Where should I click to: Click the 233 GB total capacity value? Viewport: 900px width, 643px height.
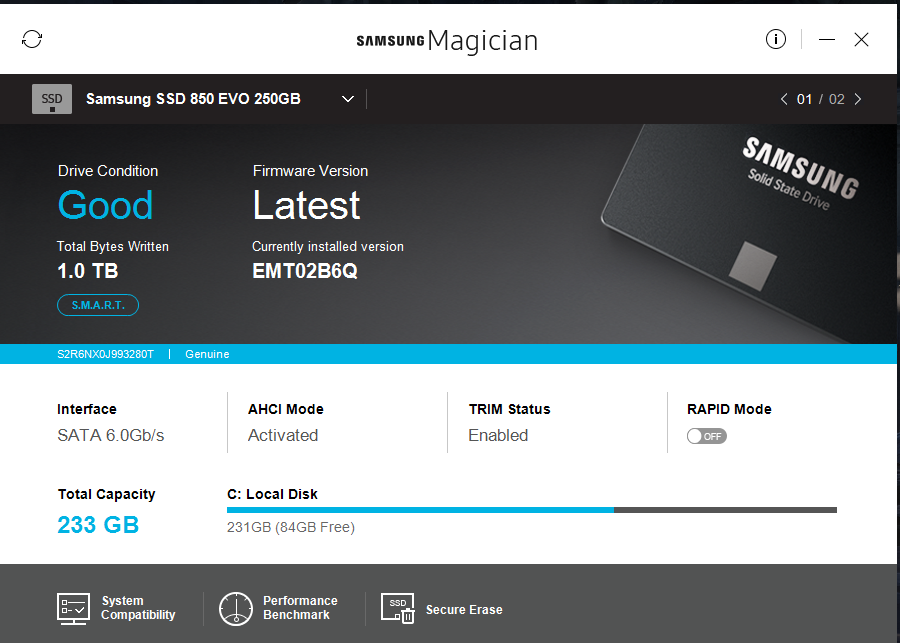98,525
